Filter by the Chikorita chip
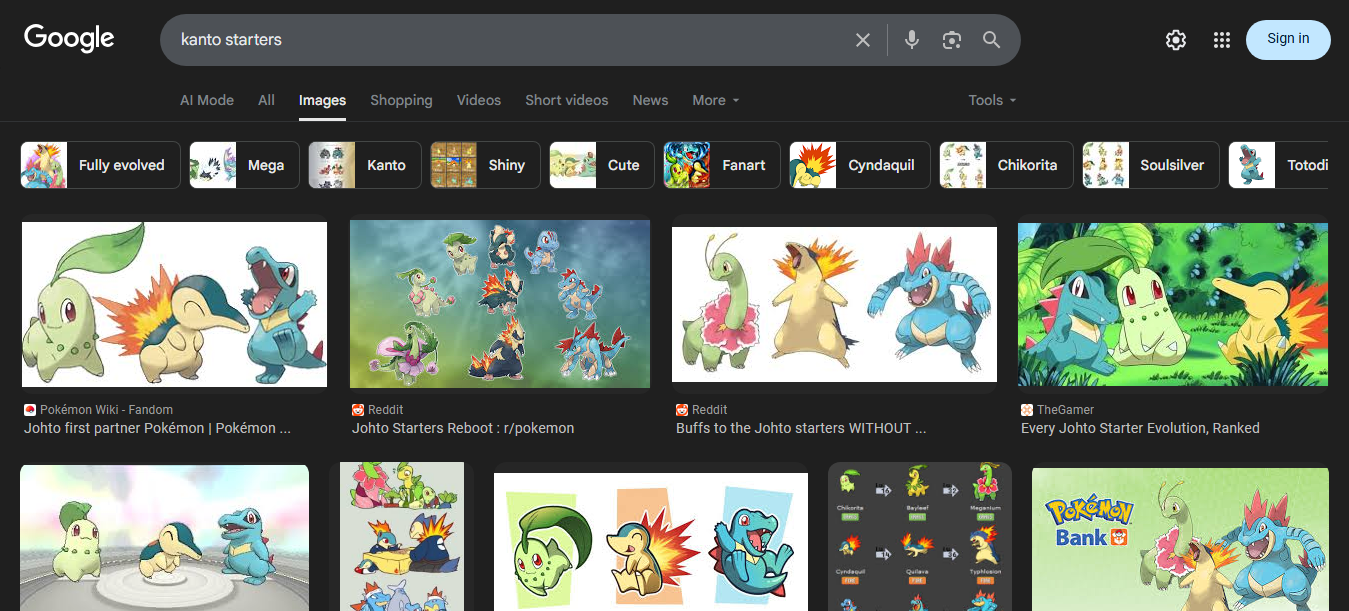 pos(1006,165)
